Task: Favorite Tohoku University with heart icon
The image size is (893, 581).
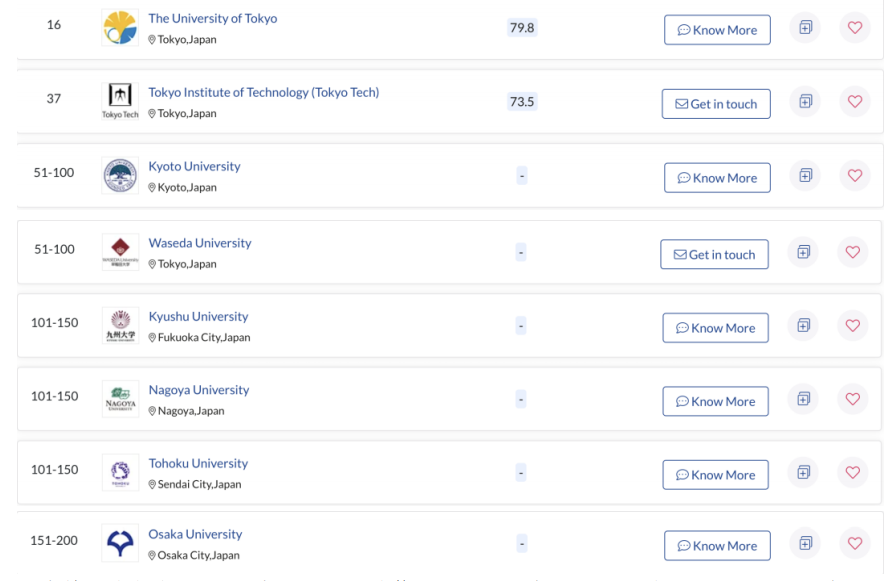Action: point(853,472)
